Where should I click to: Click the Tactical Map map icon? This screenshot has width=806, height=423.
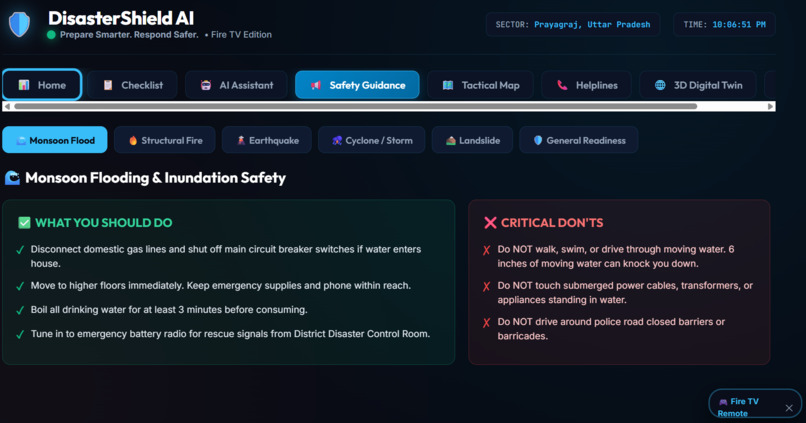click(448, 85)
